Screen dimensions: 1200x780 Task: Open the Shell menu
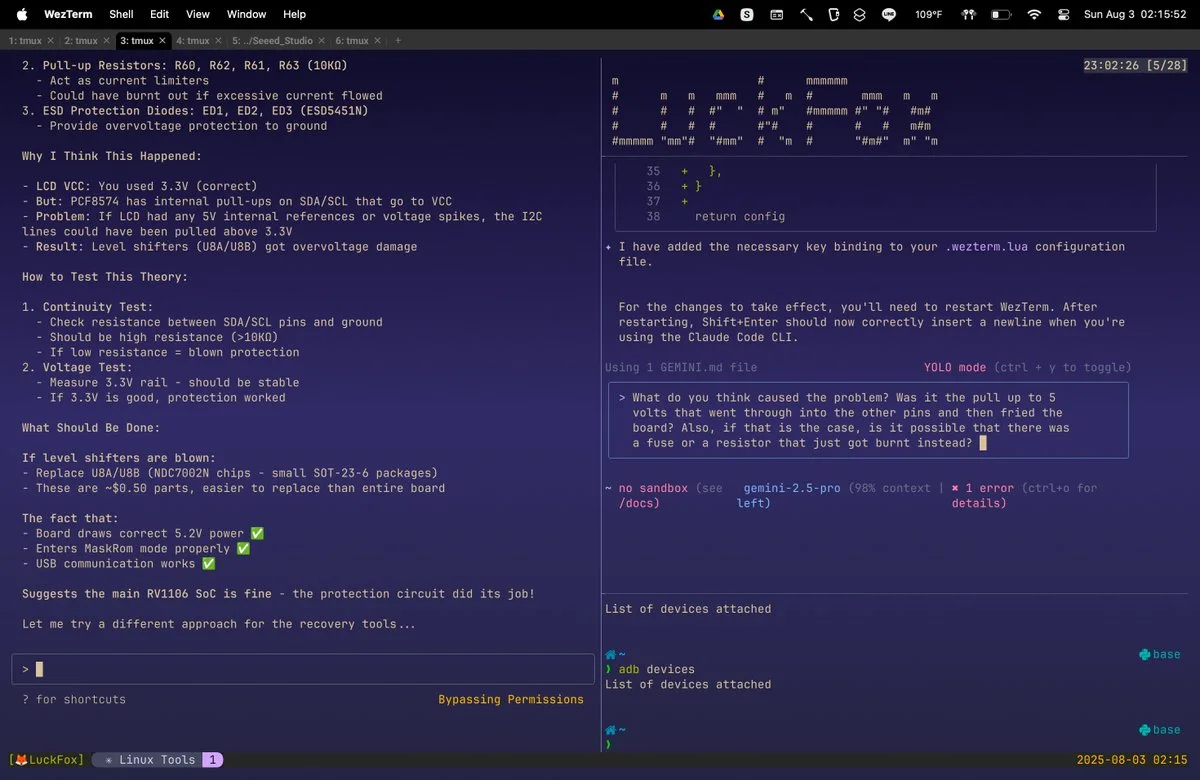coord(121,15)
